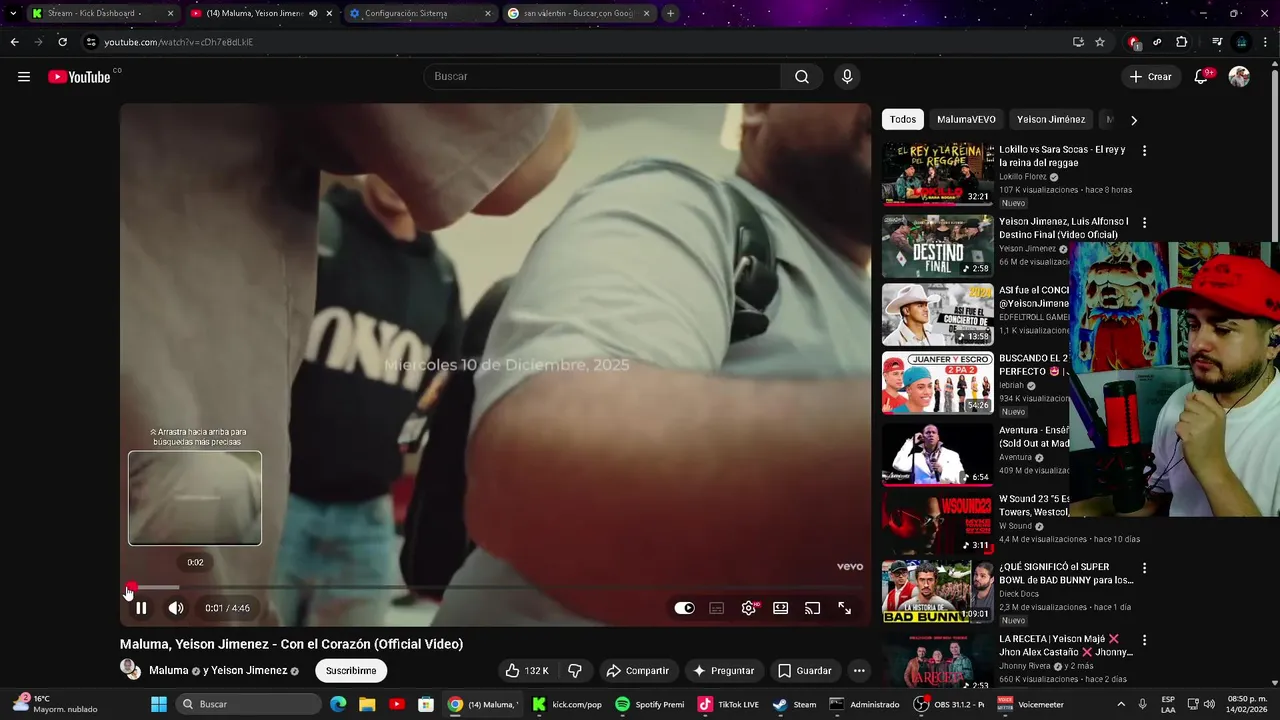Dislike the video with thumbs down
This screenshot has height=720, width=1280.
click(x=575, y=671)
